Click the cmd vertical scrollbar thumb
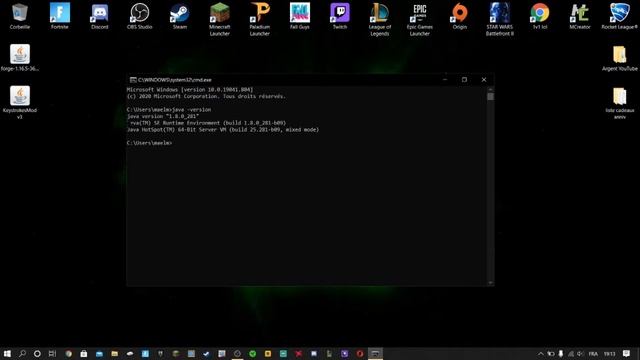The width and height of the screenshot is (640, 360). 491,97
